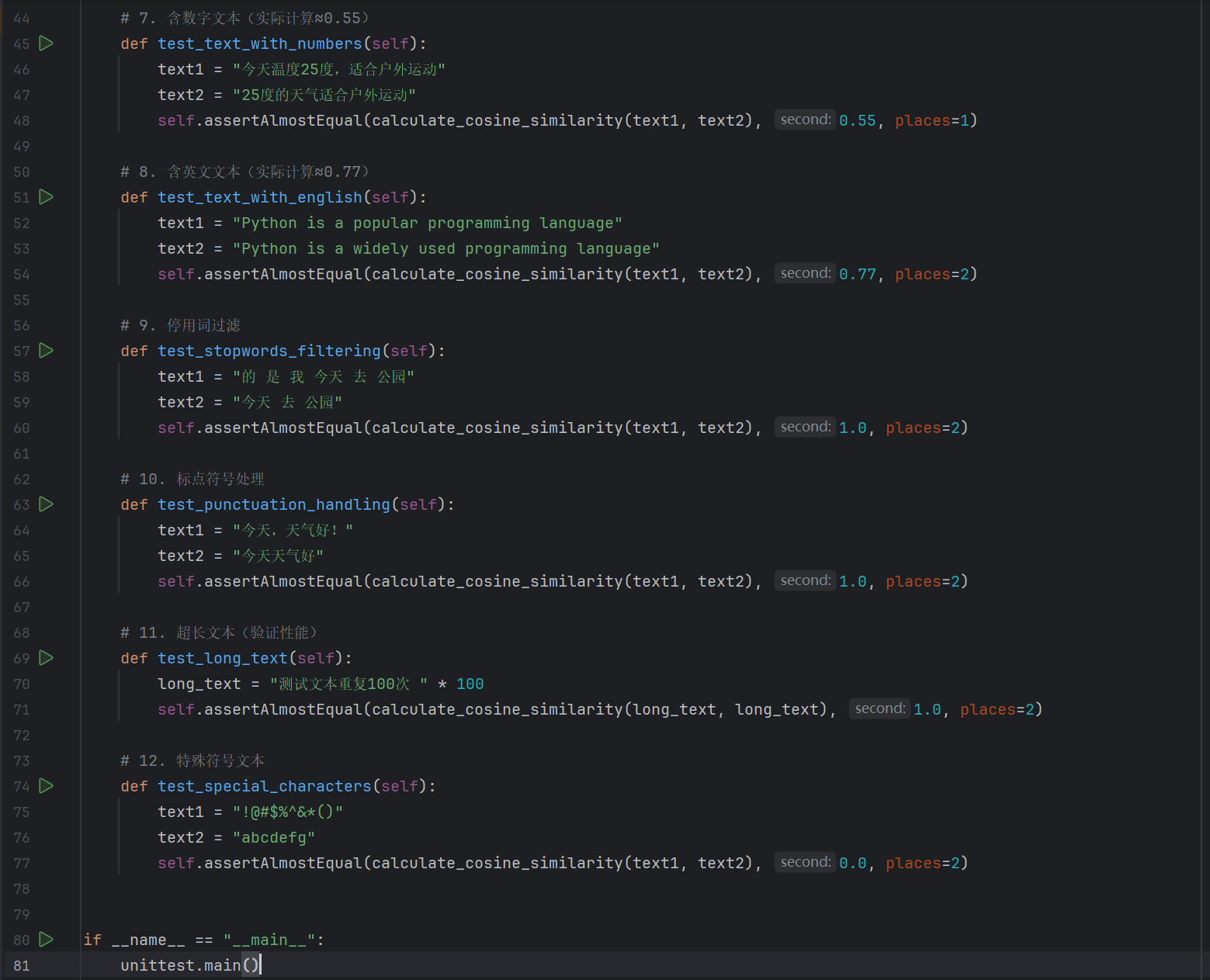The height and width of the screenshot is (980, 1210).
Task: Click the comment '# 9. 停用词过滤'
Action: tap(181, 326)
